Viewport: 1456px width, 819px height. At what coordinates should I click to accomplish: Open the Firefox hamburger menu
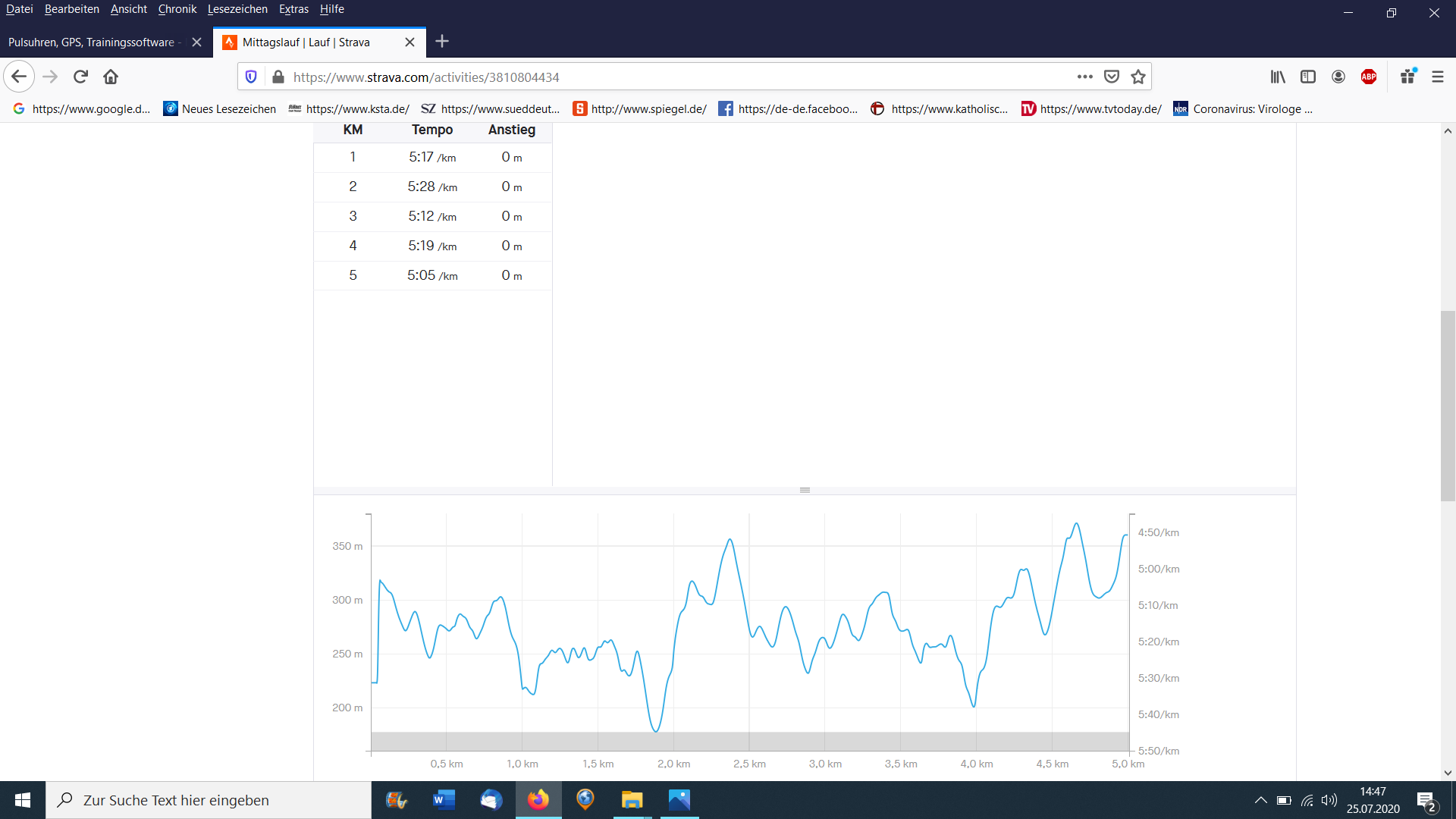(1437, 77)
